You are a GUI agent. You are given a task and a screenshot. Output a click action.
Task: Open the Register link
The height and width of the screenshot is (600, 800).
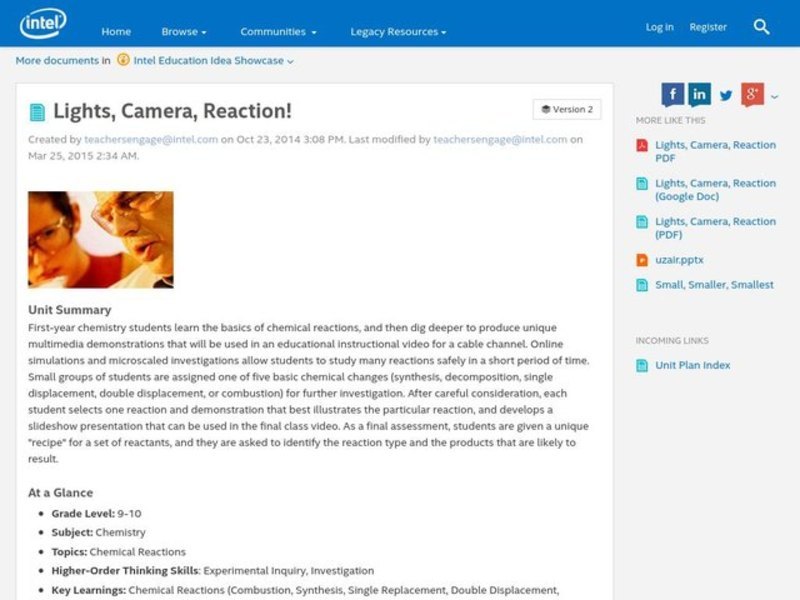(708, 26)
